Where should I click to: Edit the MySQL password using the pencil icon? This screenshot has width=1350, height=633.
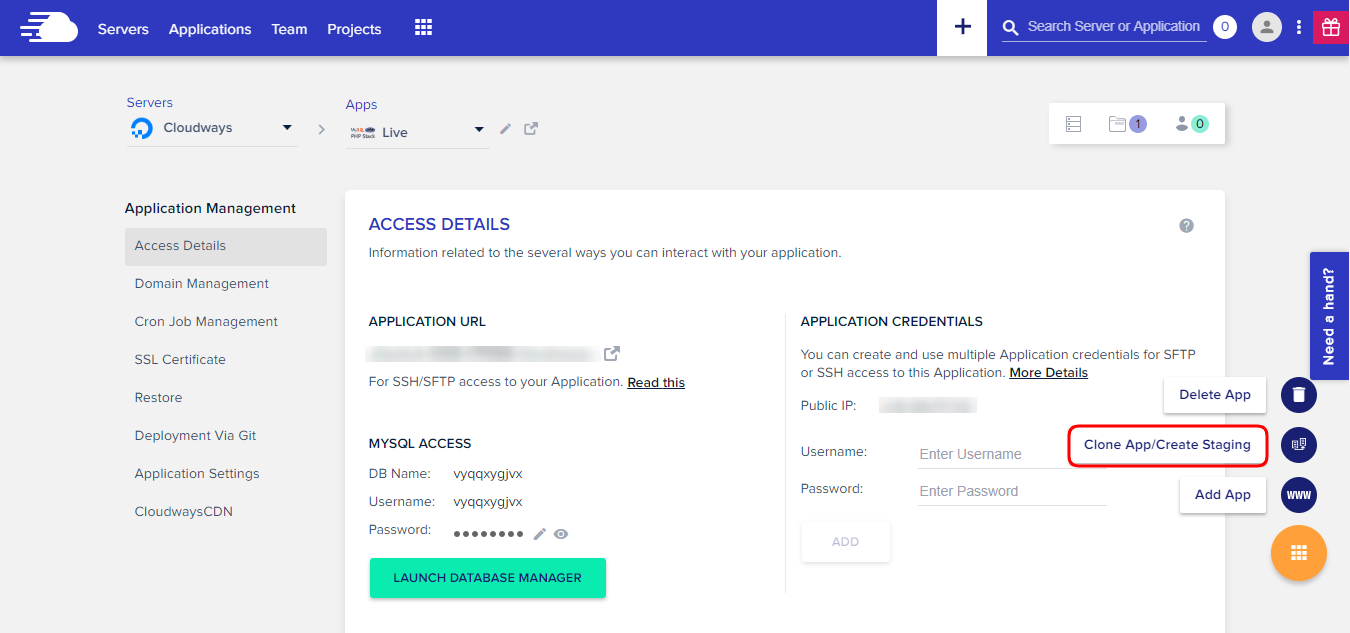pyautogui.click(x=539, y=533)
